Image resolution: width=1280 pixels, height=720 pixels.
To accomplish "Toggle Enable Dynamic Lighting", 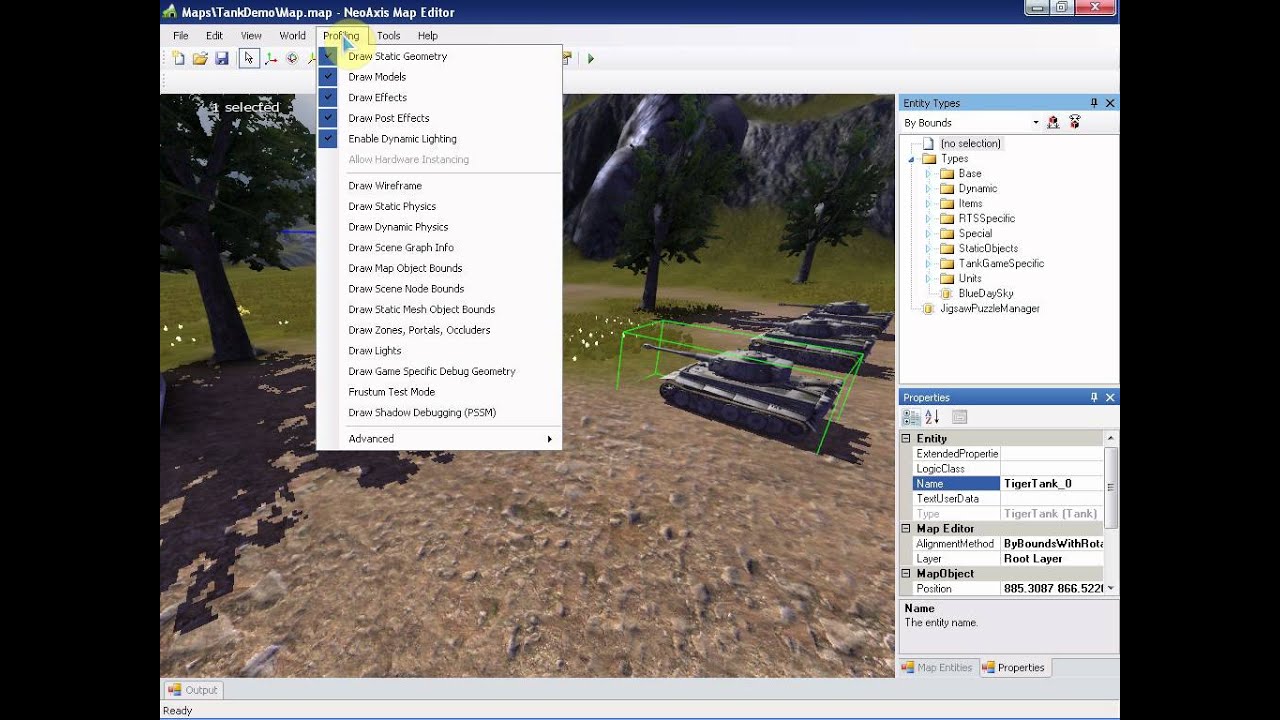I will [x=439, y=139].
